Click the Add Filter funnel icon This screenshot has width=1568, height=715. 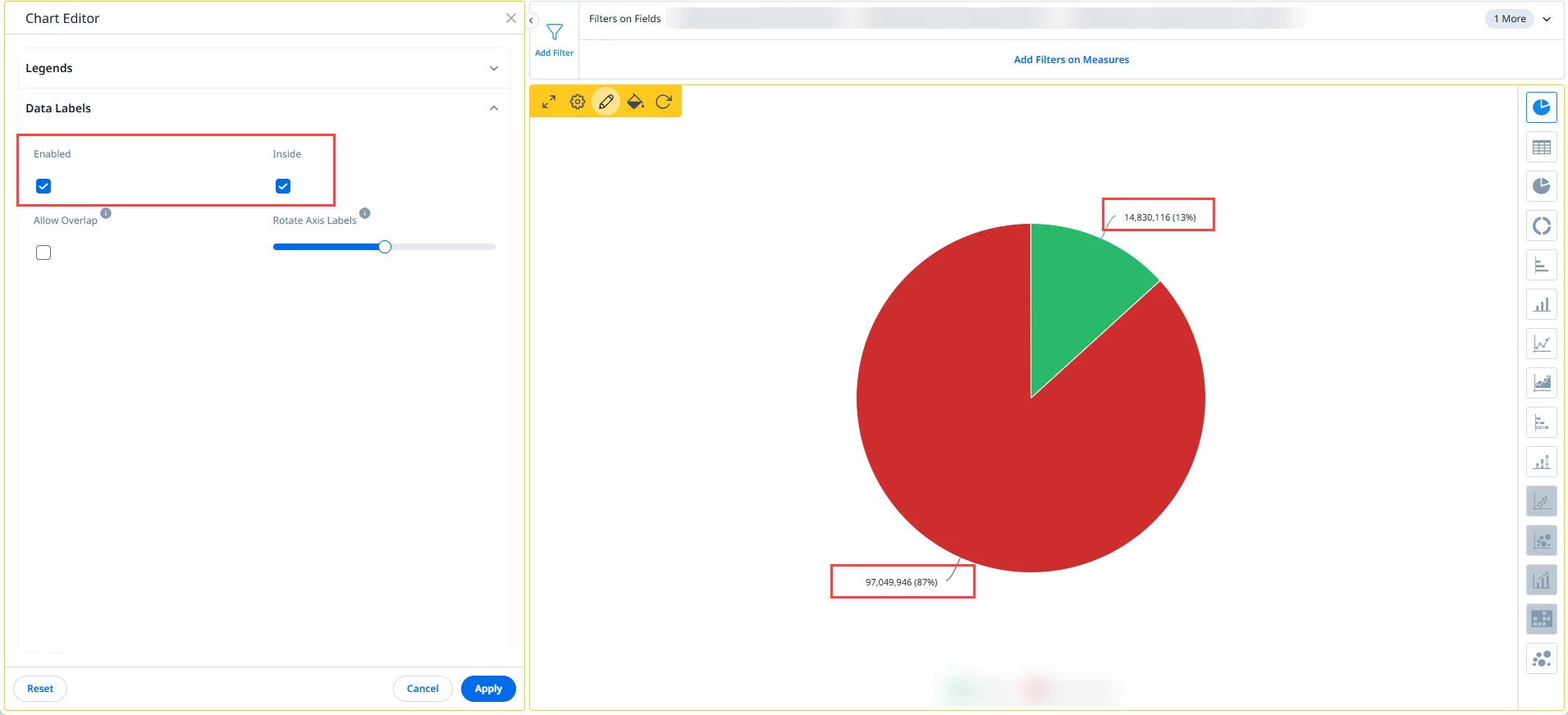pos(555,32)
